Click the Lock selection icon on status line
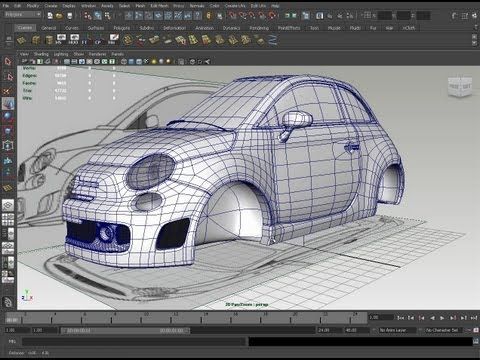The image size is (480, 360). [x=209, y=15]
